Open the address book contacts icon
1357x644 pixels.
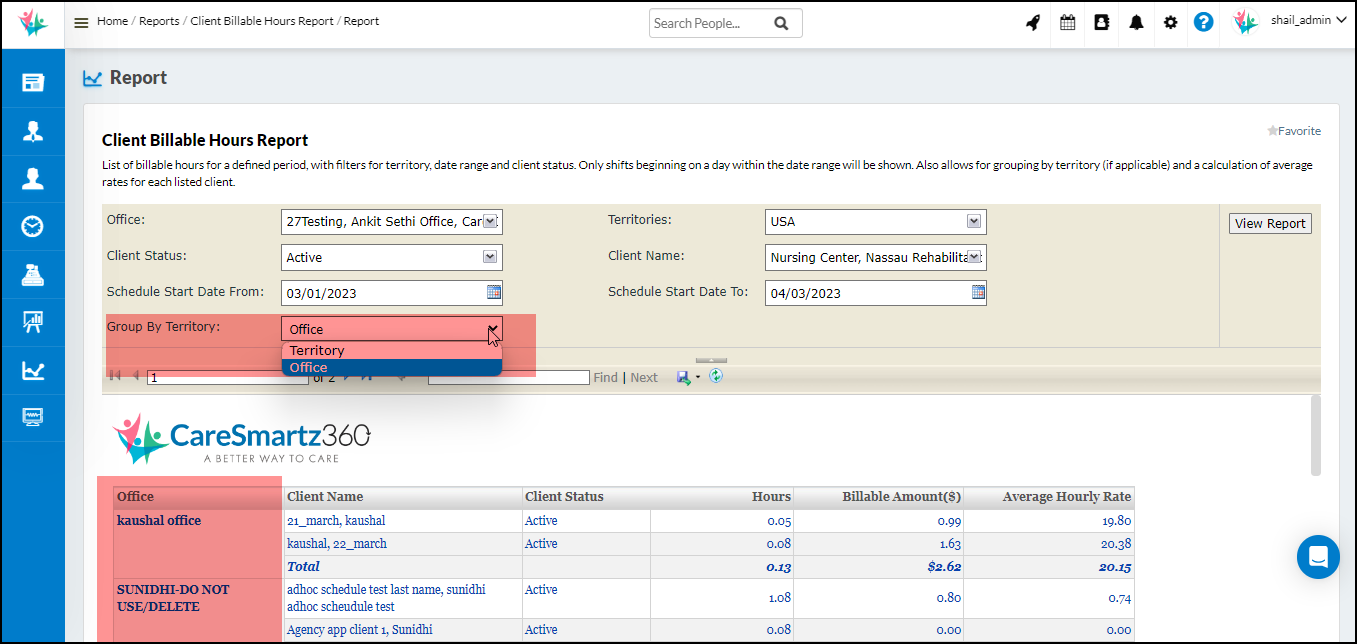(x=1101, y=22)
